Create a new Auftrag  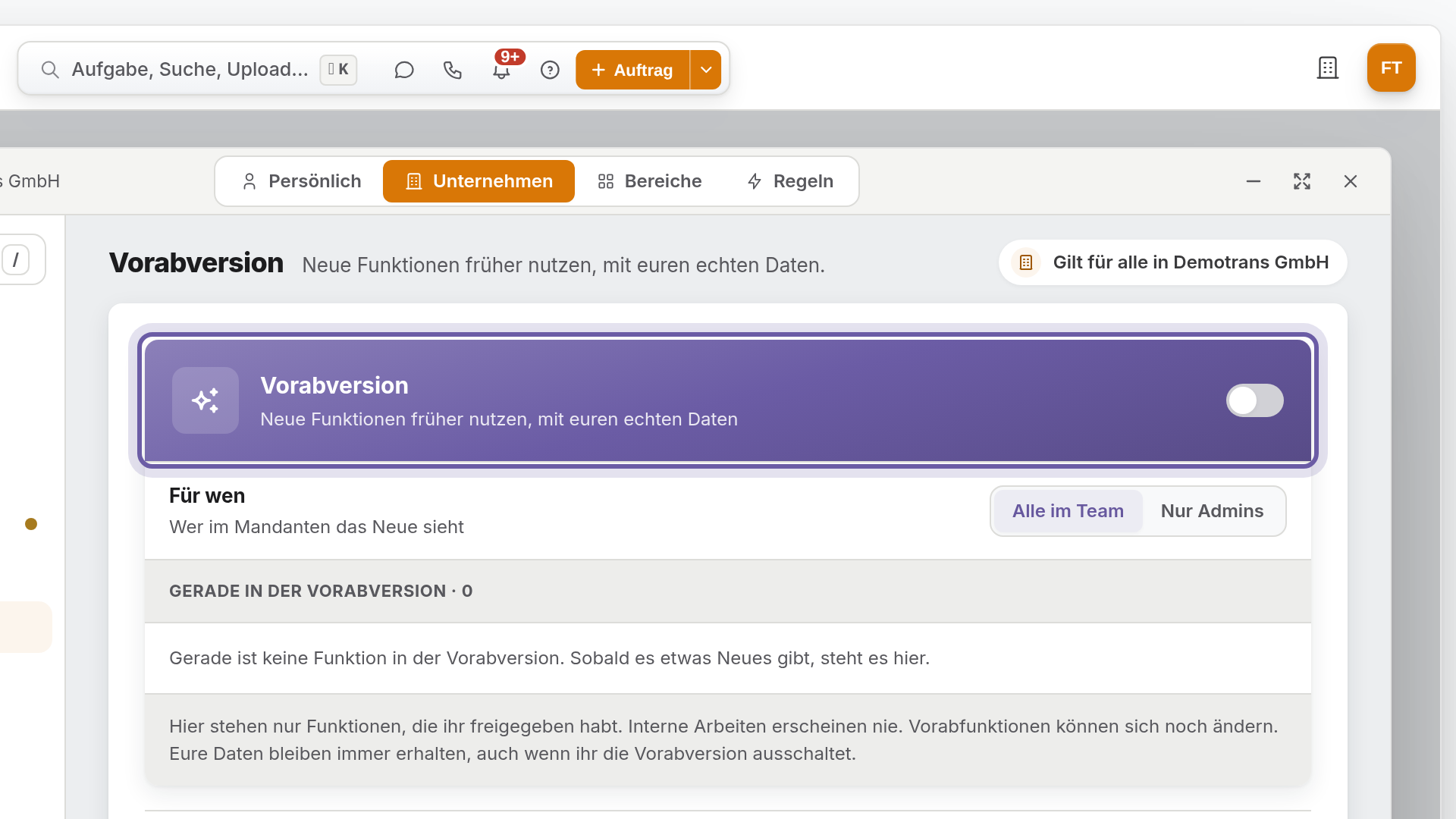[632, 70]
